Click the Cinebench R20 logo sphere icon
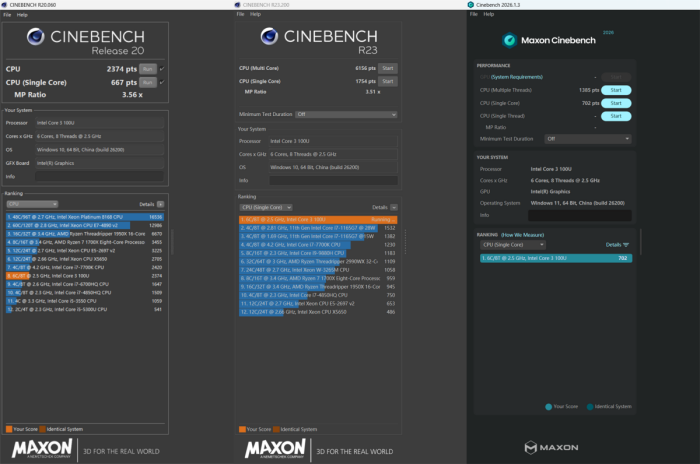700x464 pixels. pyautogui.click(x=35, y=37)
